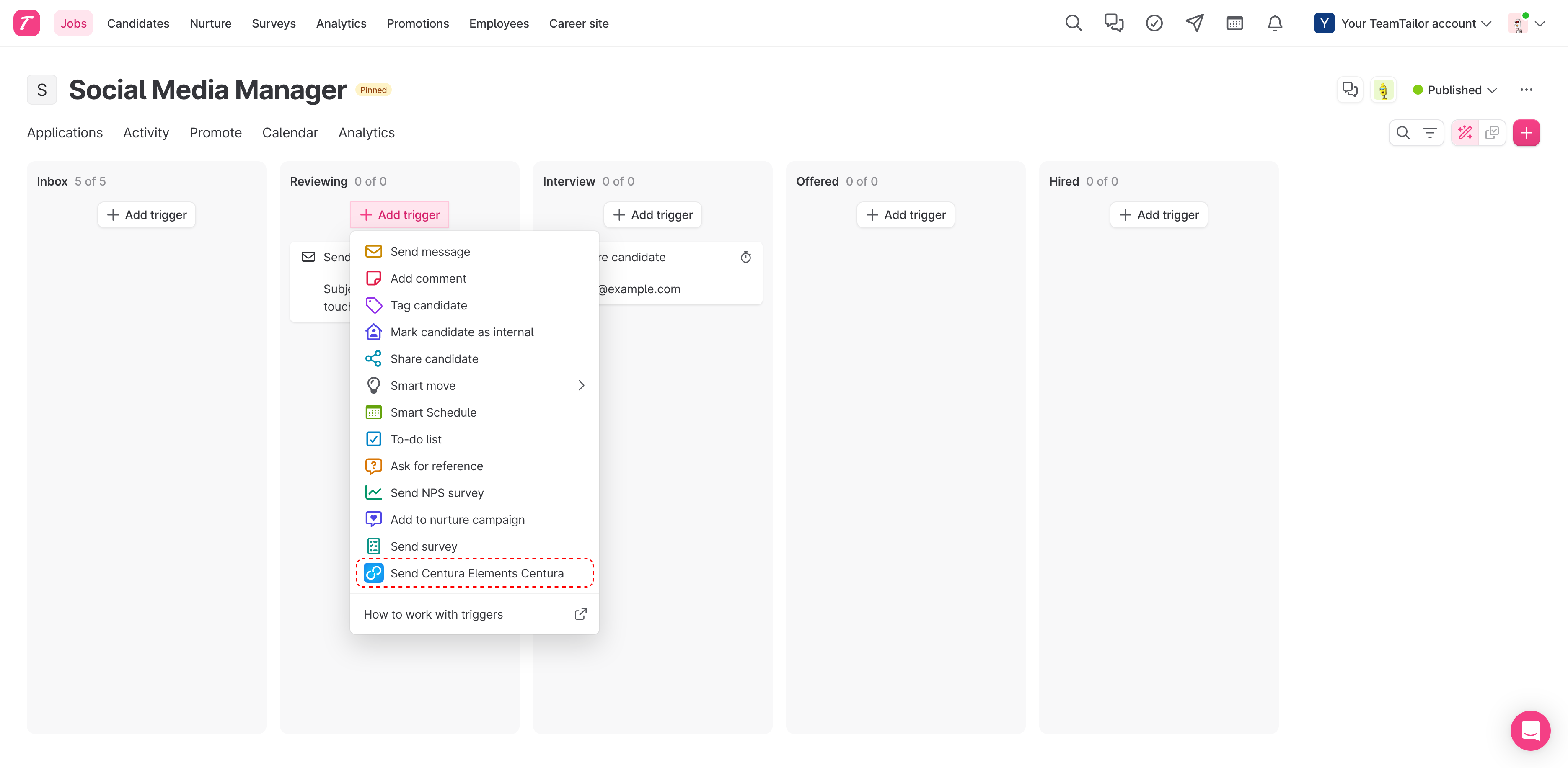Open the global search icon in top bar
The height and width of the screenshot is (768, 1568).
(x=1074, y=23)
